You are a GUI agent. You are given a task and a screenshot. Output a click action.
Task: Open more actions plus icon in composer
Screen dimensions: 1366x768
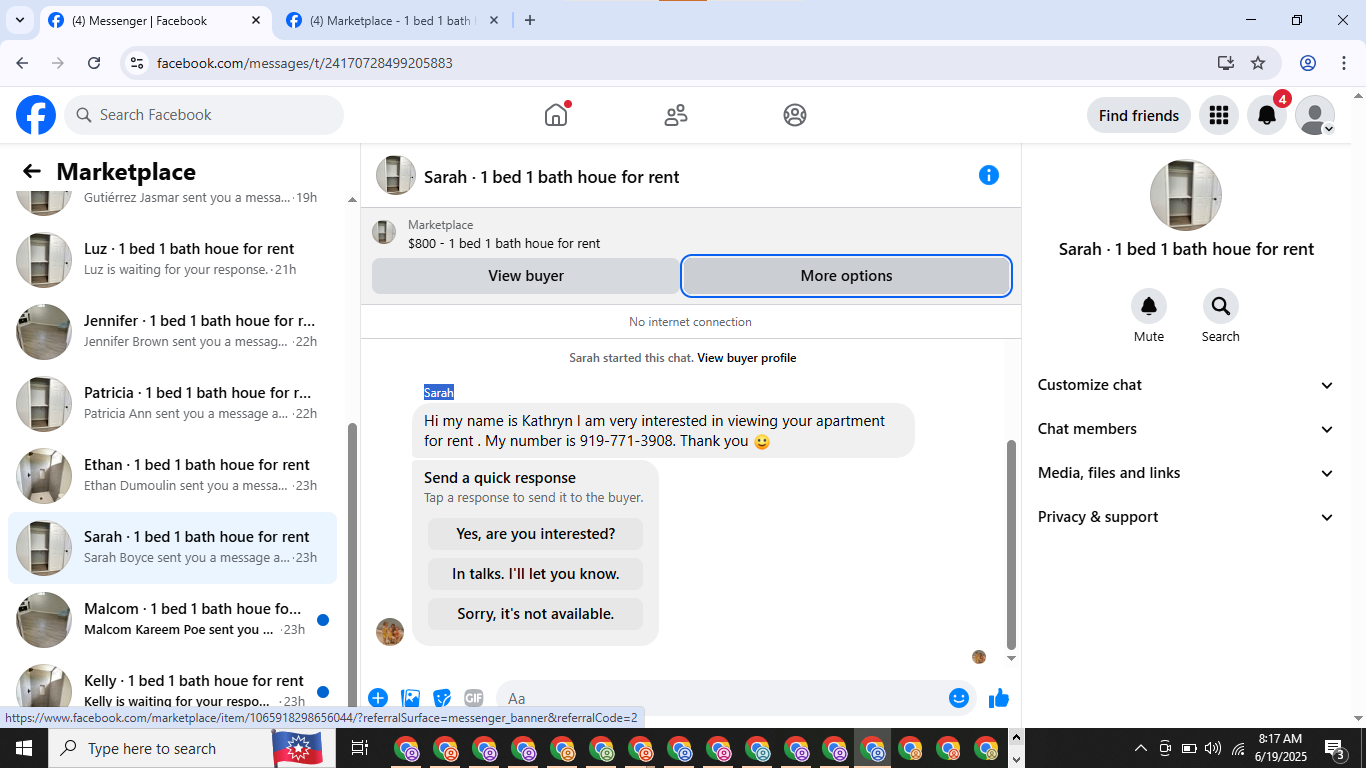378,698
